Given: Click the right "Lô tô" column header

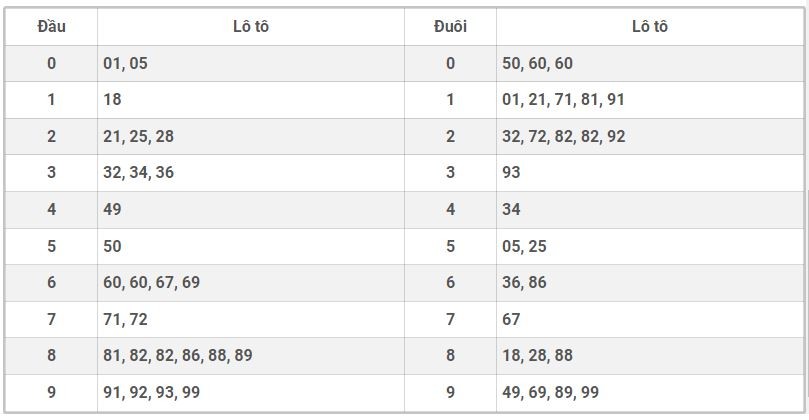Looking at the screenshot, I should pyautogui.click(x=649, y=27).
